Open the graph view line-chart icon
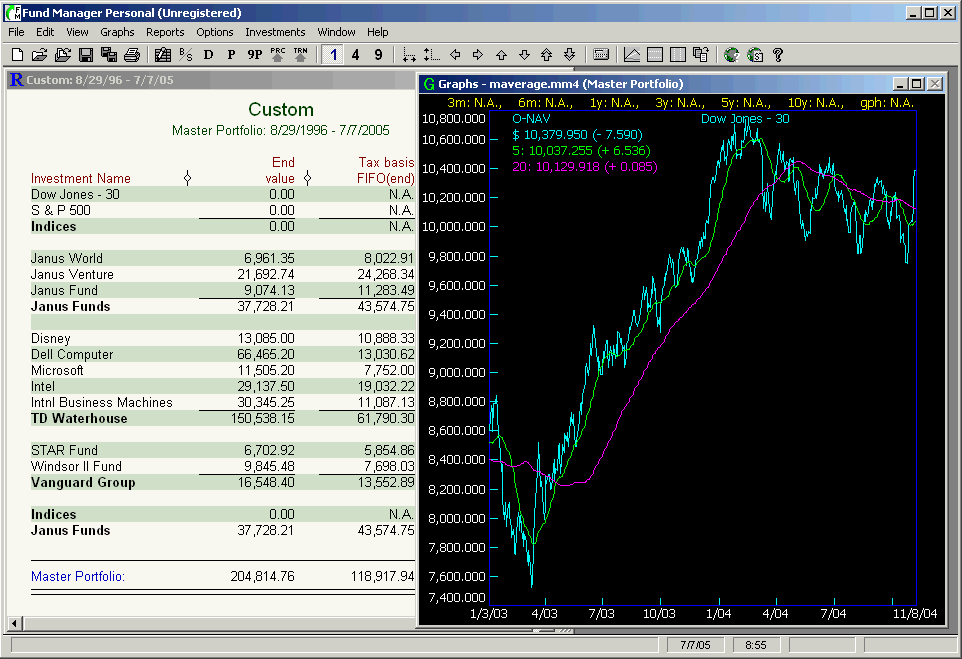This screenshot has width=962, height=659. pos(632,54)
